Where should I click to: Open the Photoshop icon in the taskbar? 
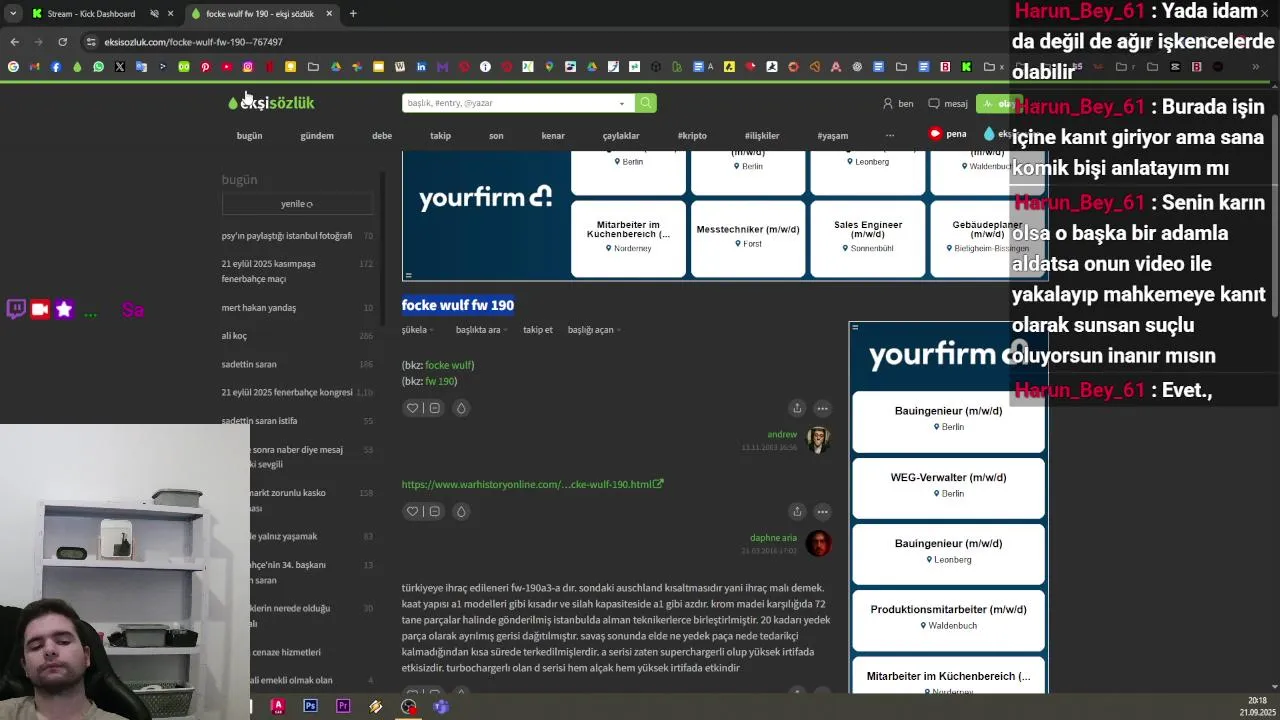click(310, 706)
